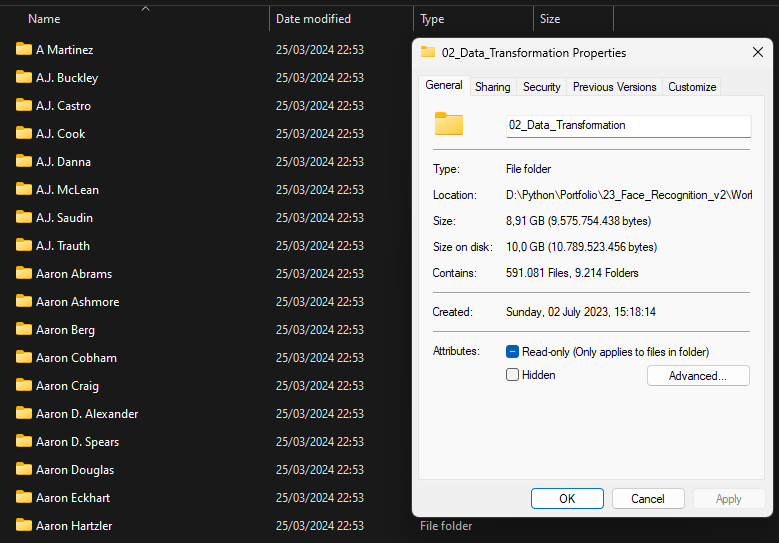Click the Size value 8,91 GB
This screenshot has height=543, width=779.
click(x=578, y=221)
